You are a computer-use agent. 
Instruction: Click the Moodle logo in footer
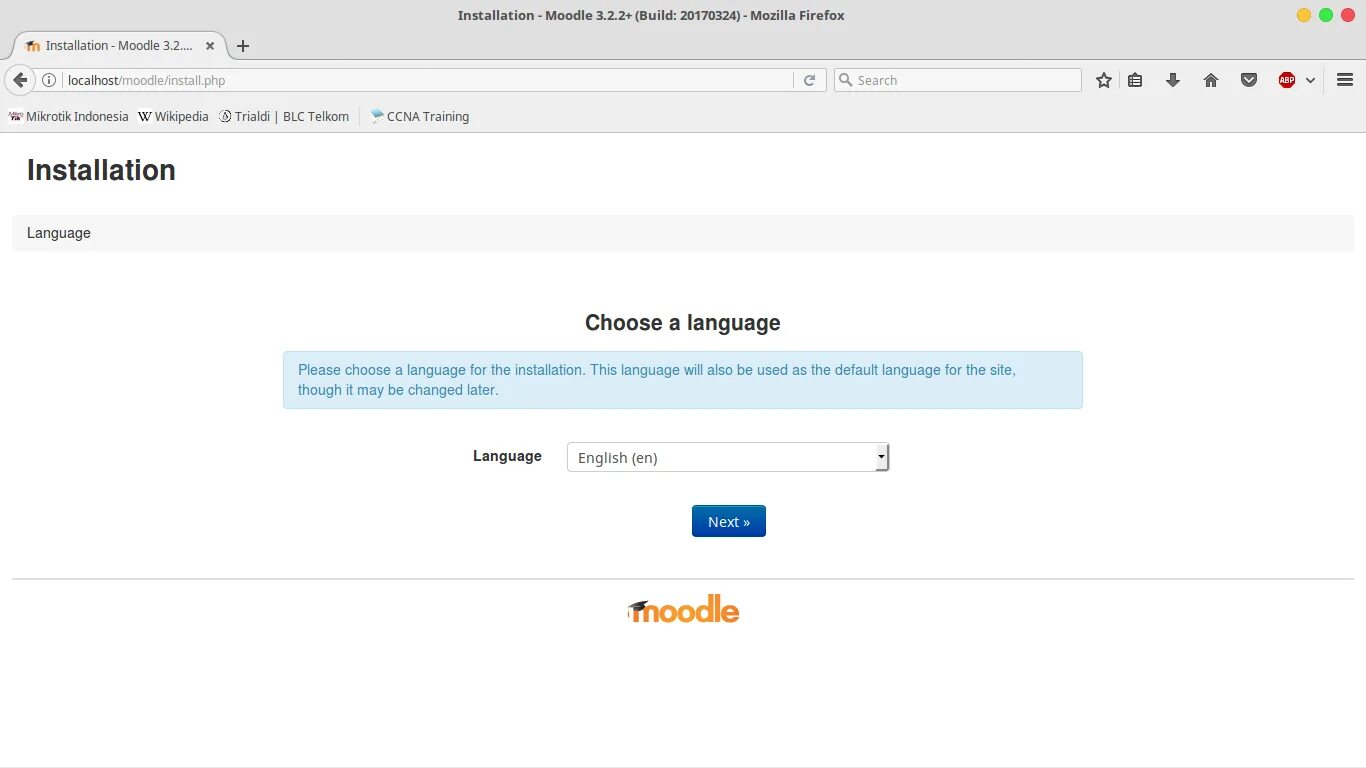683,609
